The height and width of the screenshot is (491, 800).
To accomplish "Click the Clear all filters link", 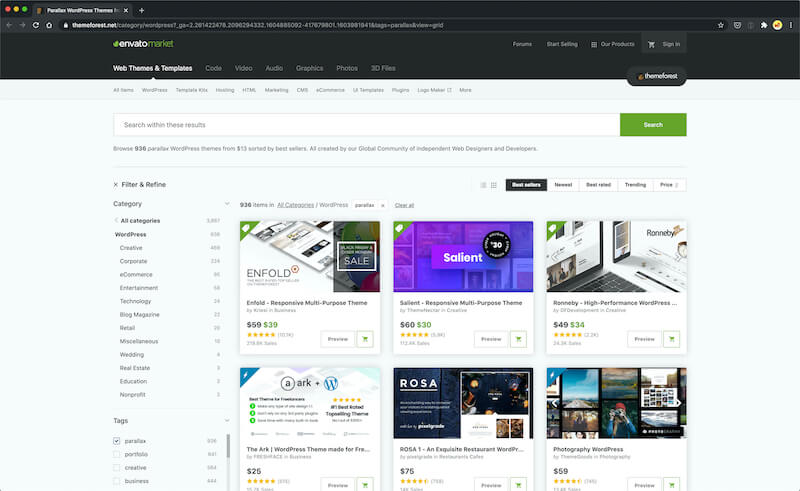I will [x=404, y=205].
